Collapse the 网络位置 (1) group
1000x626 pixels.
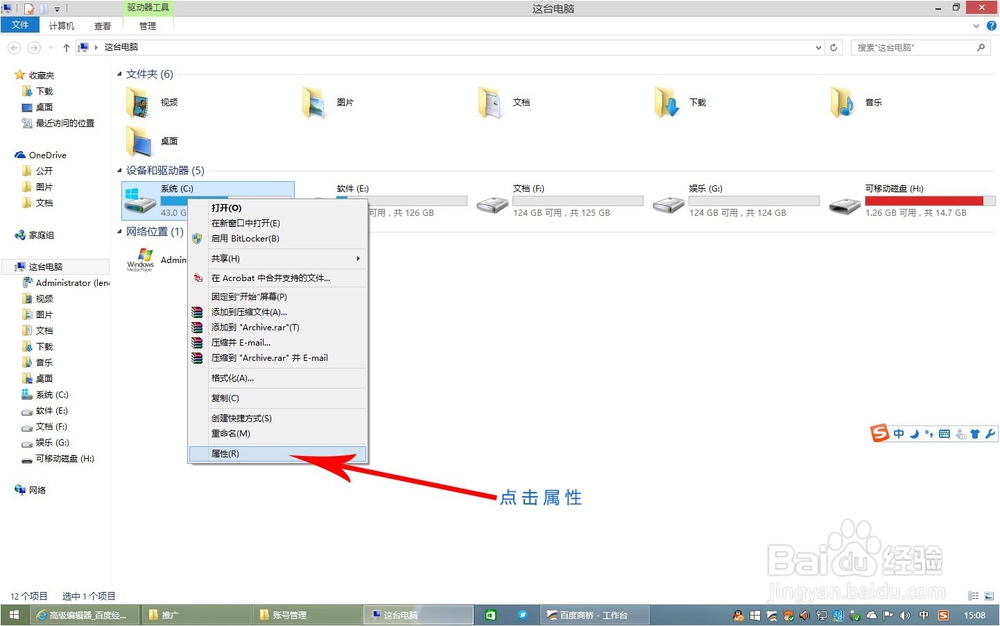(x=119, y=231)
